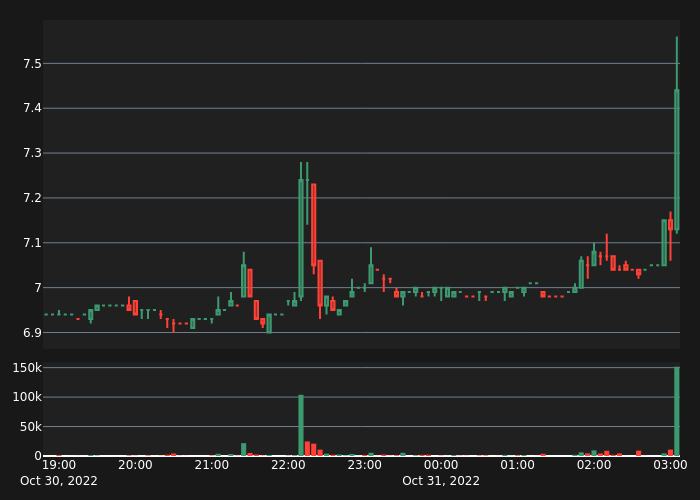Click the 7 price axis label
Image resolution: width=700 pixels, height=500 pixels.
[38, 288]
